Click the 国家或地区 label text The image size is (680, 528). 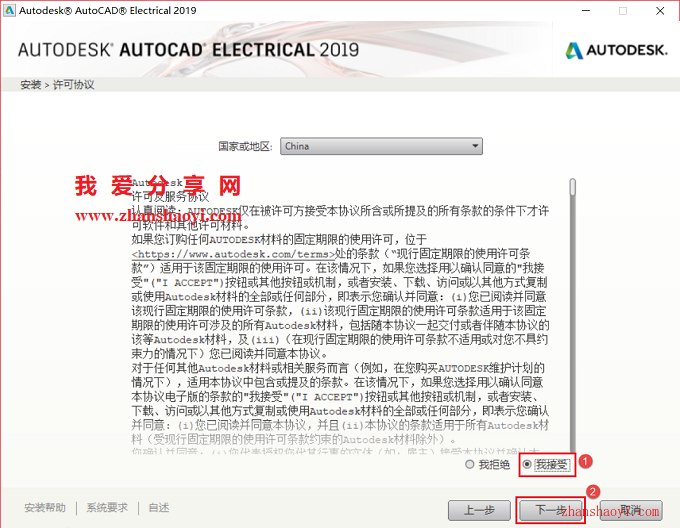tap(245, 147)
